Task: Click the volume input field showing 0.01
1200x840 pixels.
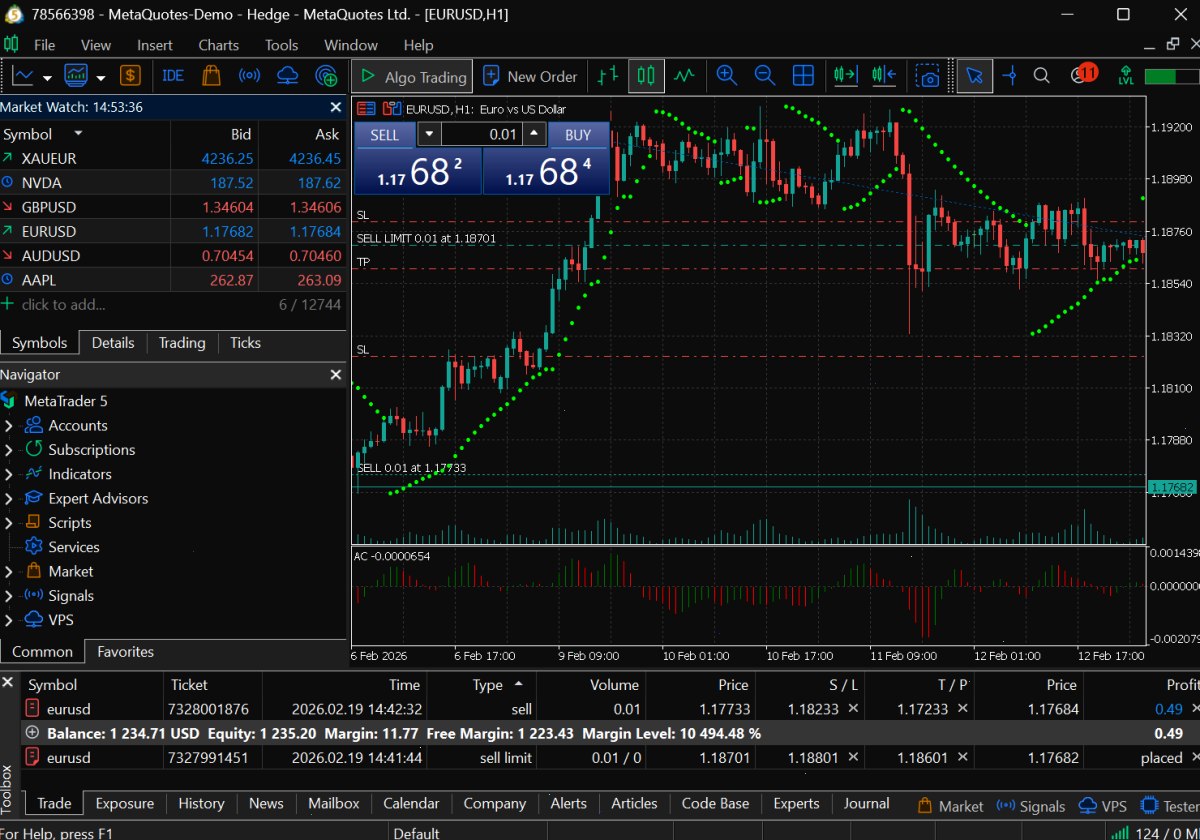Action: (x=483, y=134)
